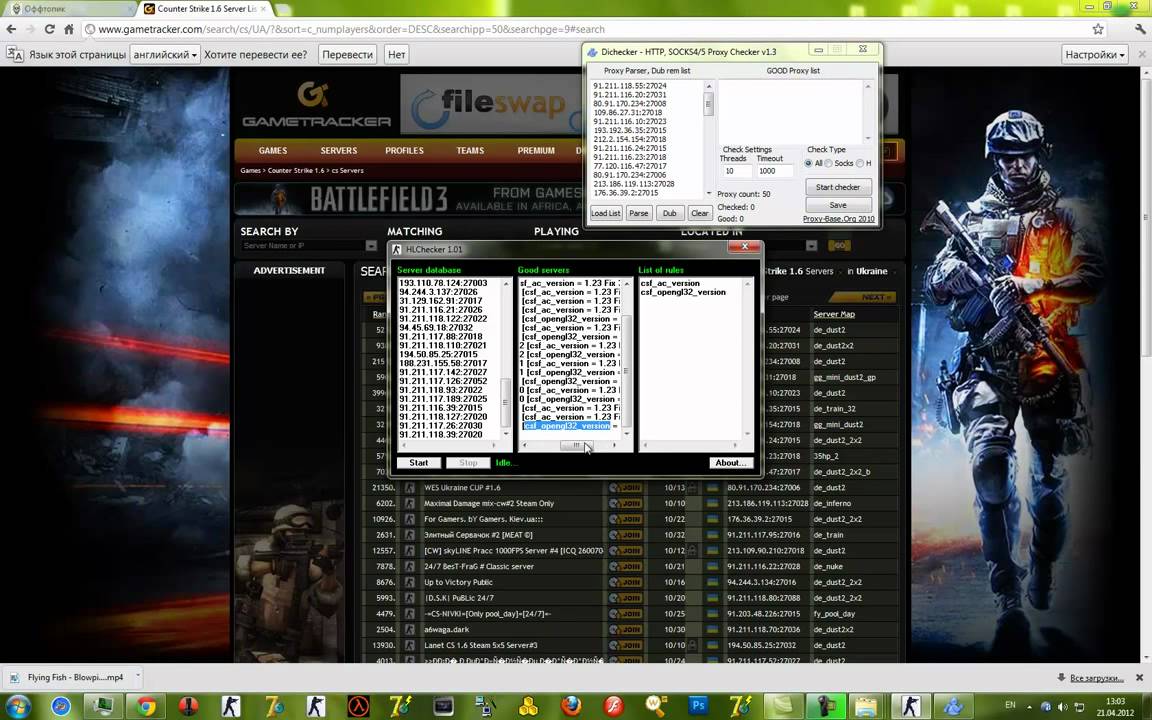
Task: Click Start button in HLChecker
Action: point(419,463)
